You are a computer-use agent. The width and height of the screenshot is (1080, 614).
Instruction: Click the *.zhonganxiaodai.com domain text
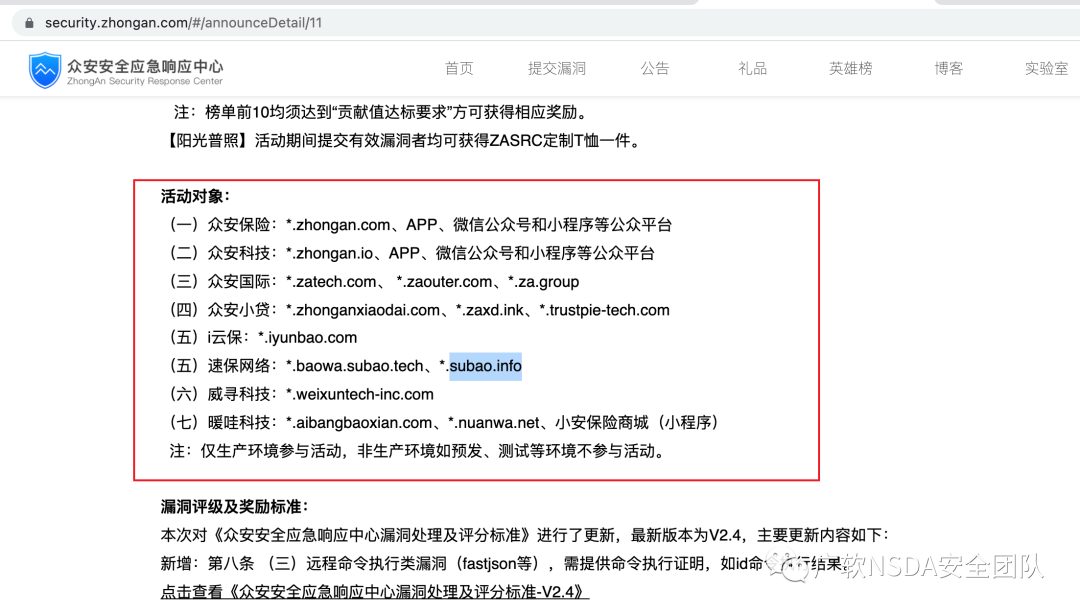[362, 310]
